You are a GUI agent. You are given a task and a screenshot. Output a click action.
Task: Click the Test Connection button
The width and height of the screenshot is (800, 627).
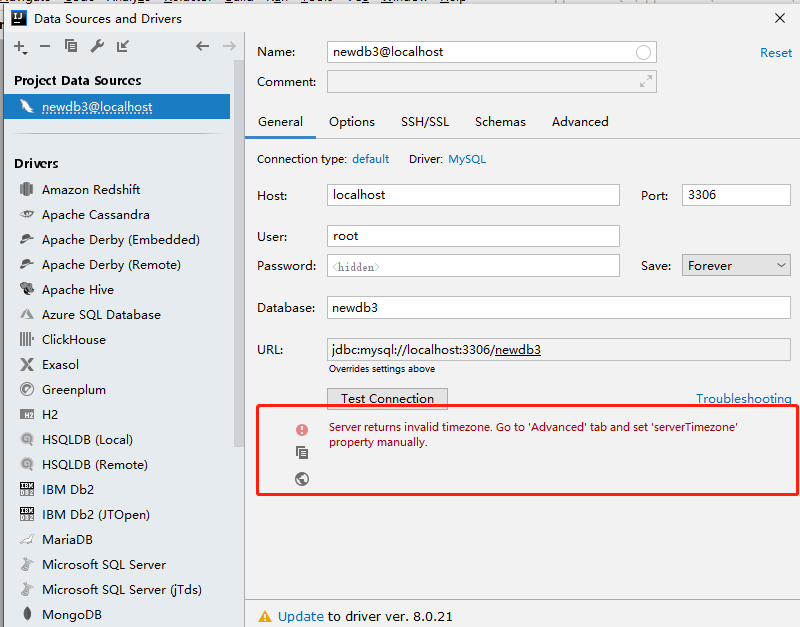387,398
